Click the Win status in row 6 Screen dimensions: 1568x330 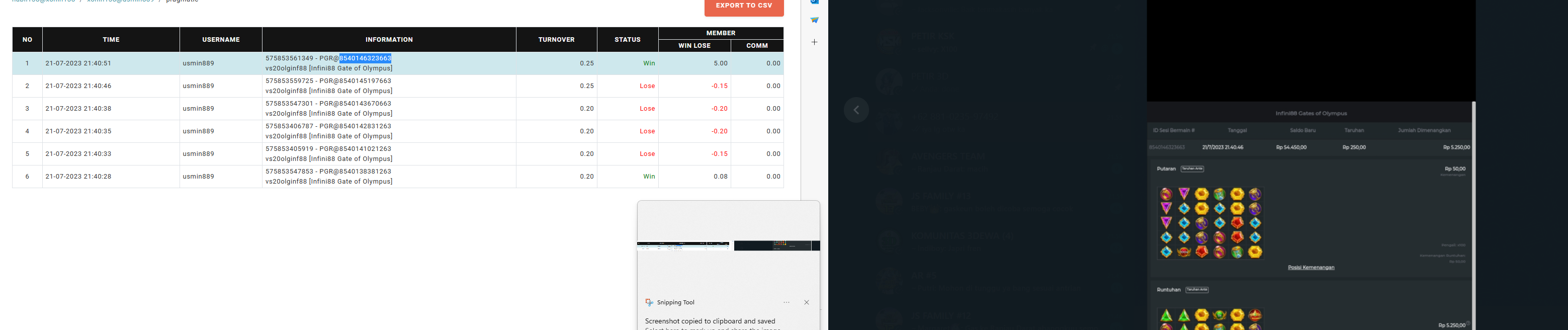click(x=649, y=176)
